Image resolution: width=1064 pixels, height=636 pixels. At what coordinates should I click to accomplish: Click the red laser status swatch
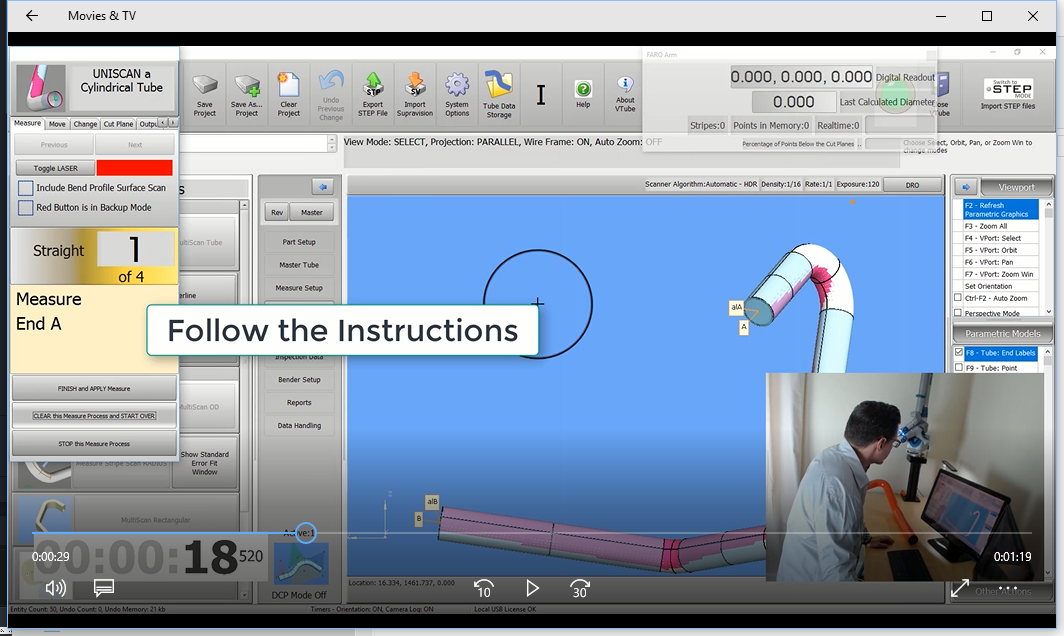coord(134,168)
